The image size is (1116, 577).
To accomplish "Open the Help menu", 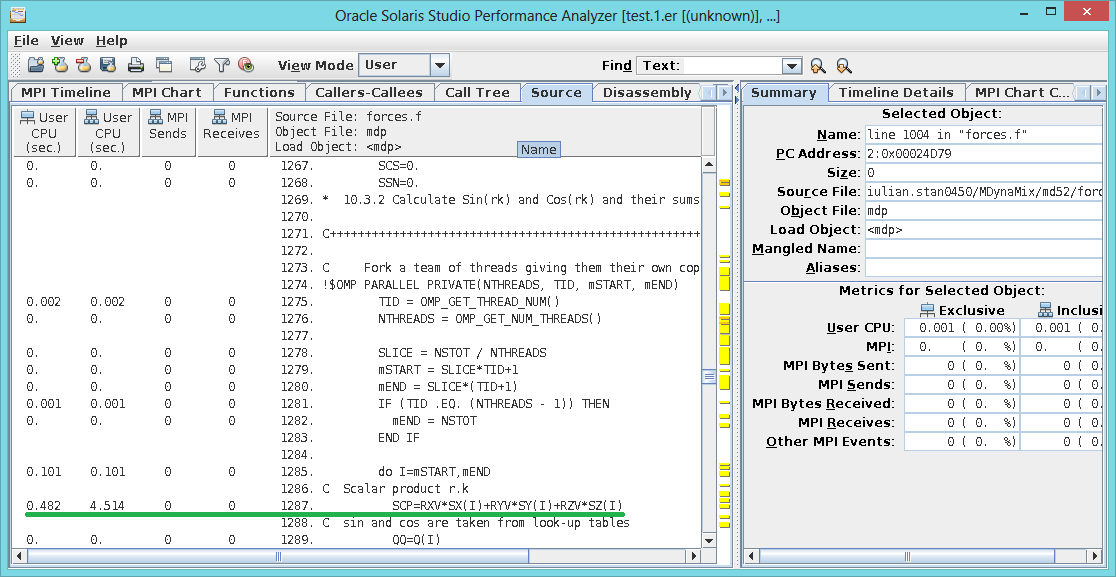I will click(112, 41).
